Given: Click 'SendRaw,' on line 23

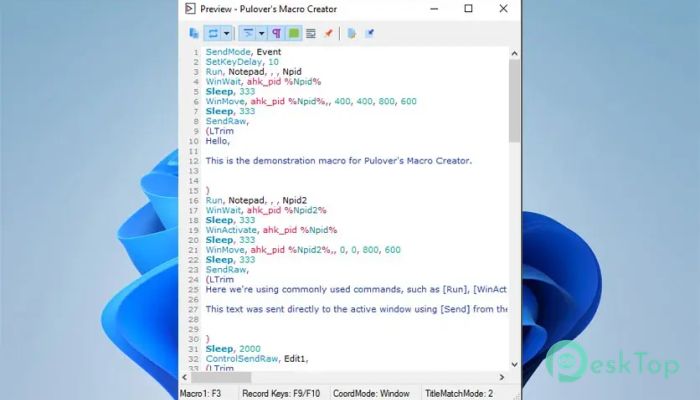Looking at the screenshot, I should click(x=227, y=270).
